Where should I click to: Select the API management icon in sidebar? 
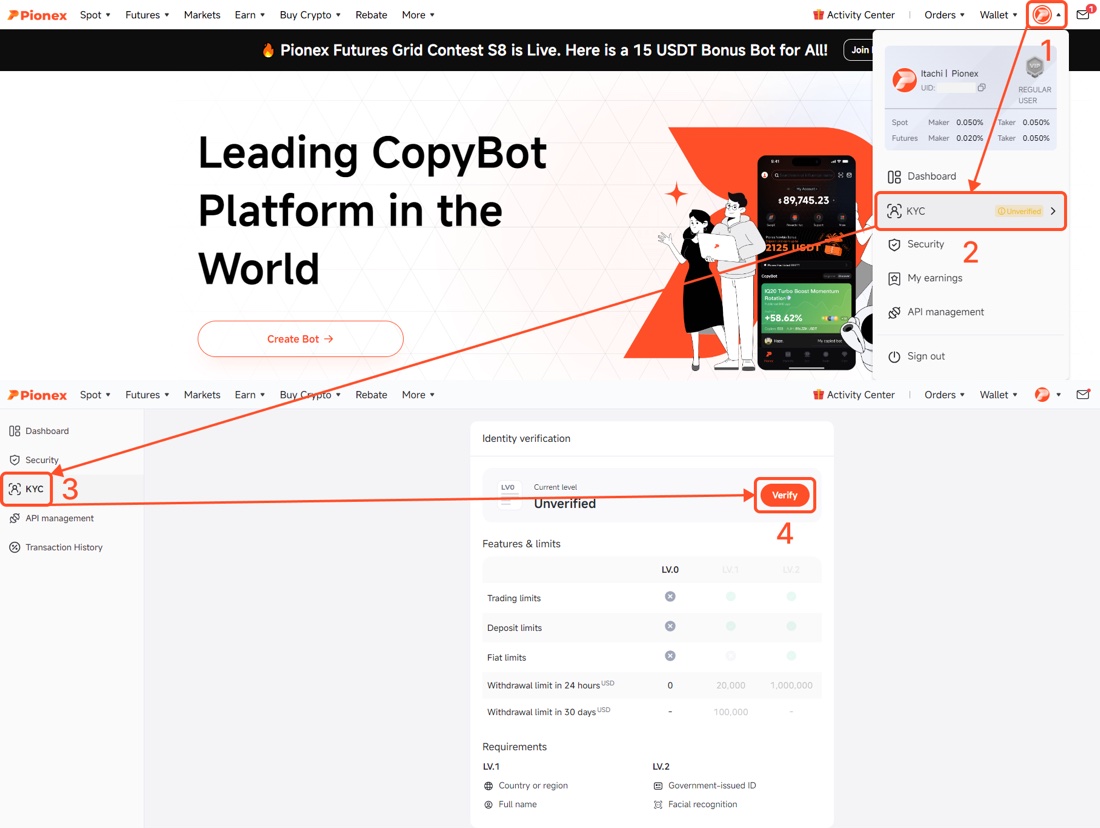click(15, 519)
